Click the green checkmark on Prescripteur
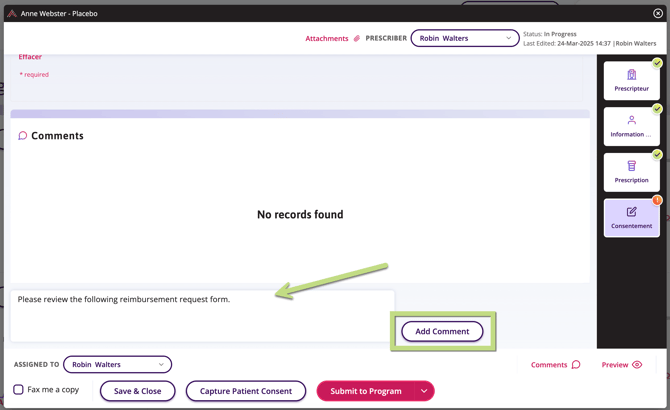Image resolution: width=670 pixels, height=410 pixels. point(657,63)
